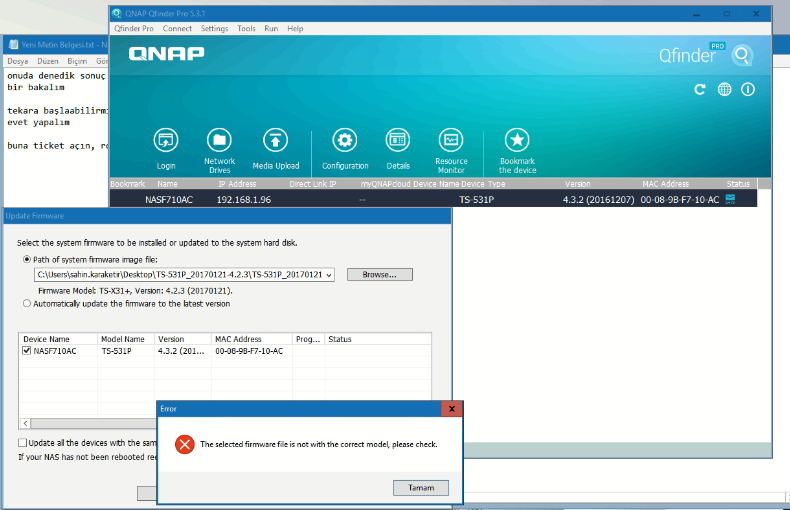Screen dimensions: 790x510
Task: Open the Connect menu
Action: [177, 29]
